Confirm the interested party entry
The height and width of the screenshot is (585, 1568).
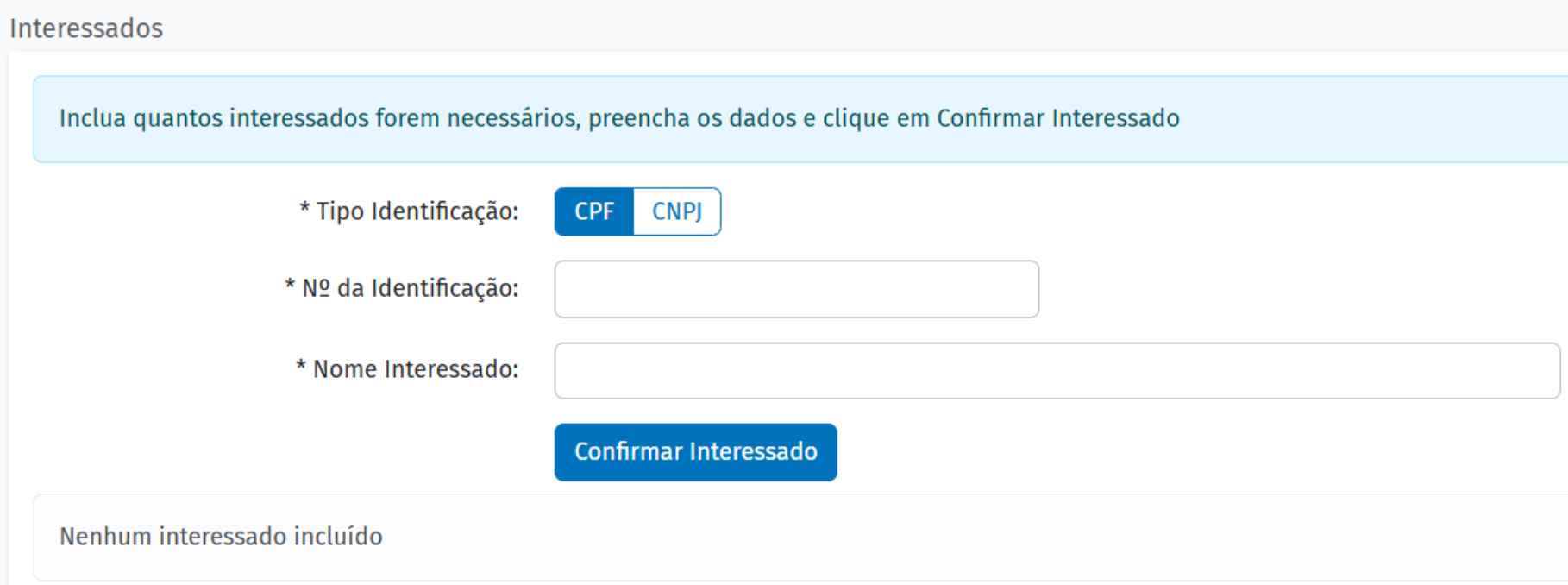tap(695, 452)
